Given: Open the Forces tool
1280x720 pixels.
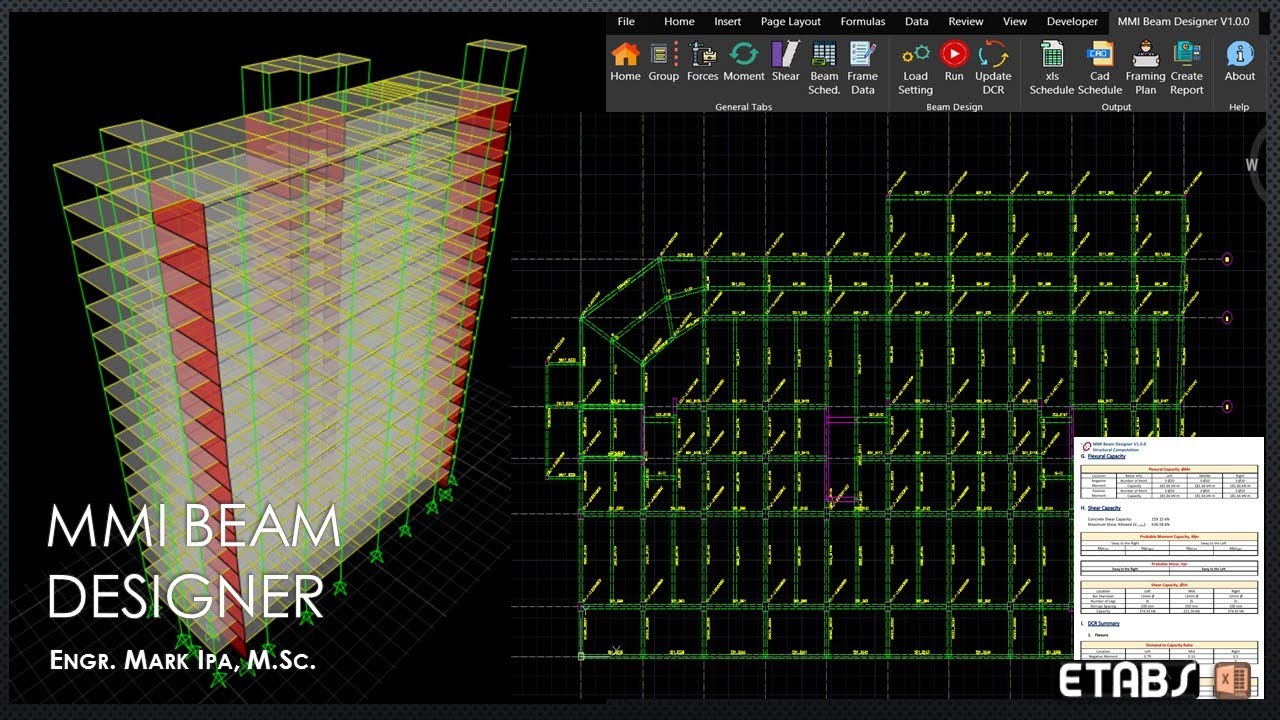Looking at the screenshot, I should [x=702, y=62].
